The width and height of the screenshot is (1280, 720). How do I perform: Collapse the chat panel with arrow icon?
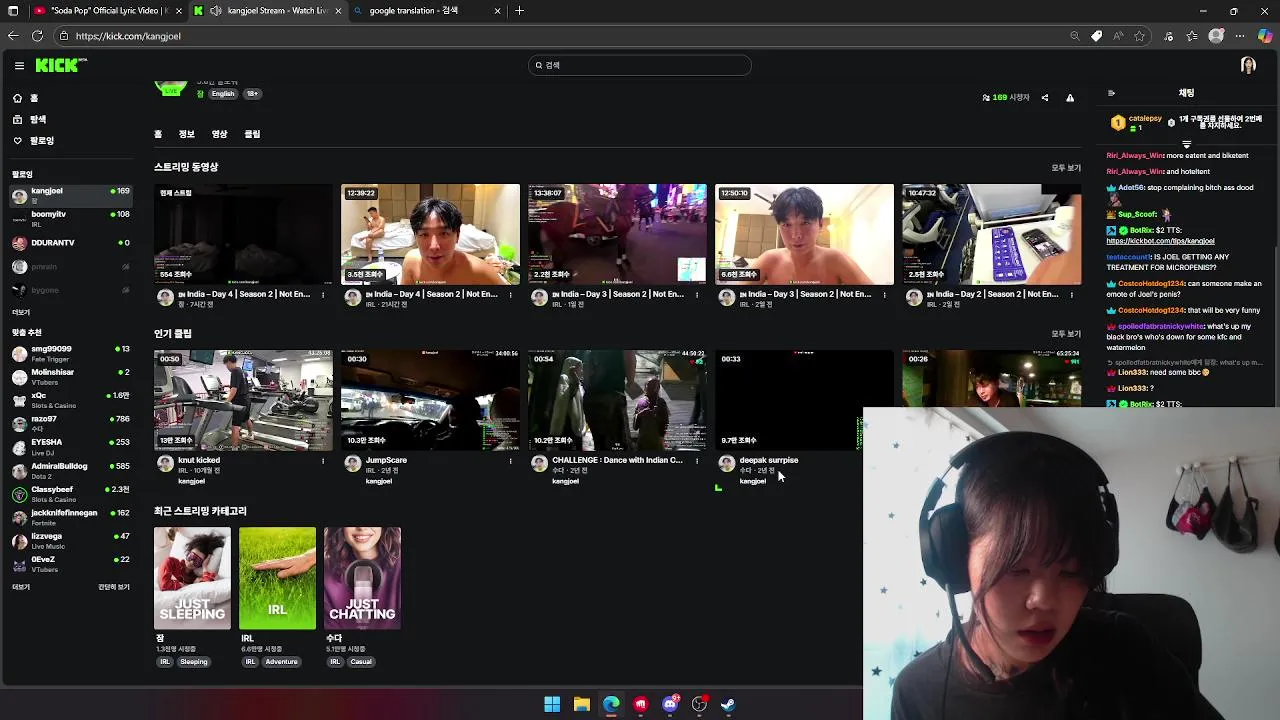pyautogui.click(x=1111, y=93)
